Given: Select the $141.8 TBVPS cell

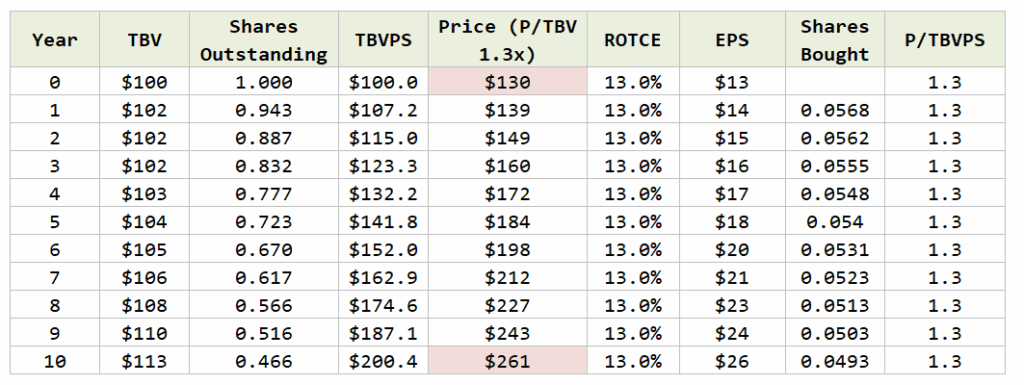Looking at the screenshot, I should pos(383,221).
